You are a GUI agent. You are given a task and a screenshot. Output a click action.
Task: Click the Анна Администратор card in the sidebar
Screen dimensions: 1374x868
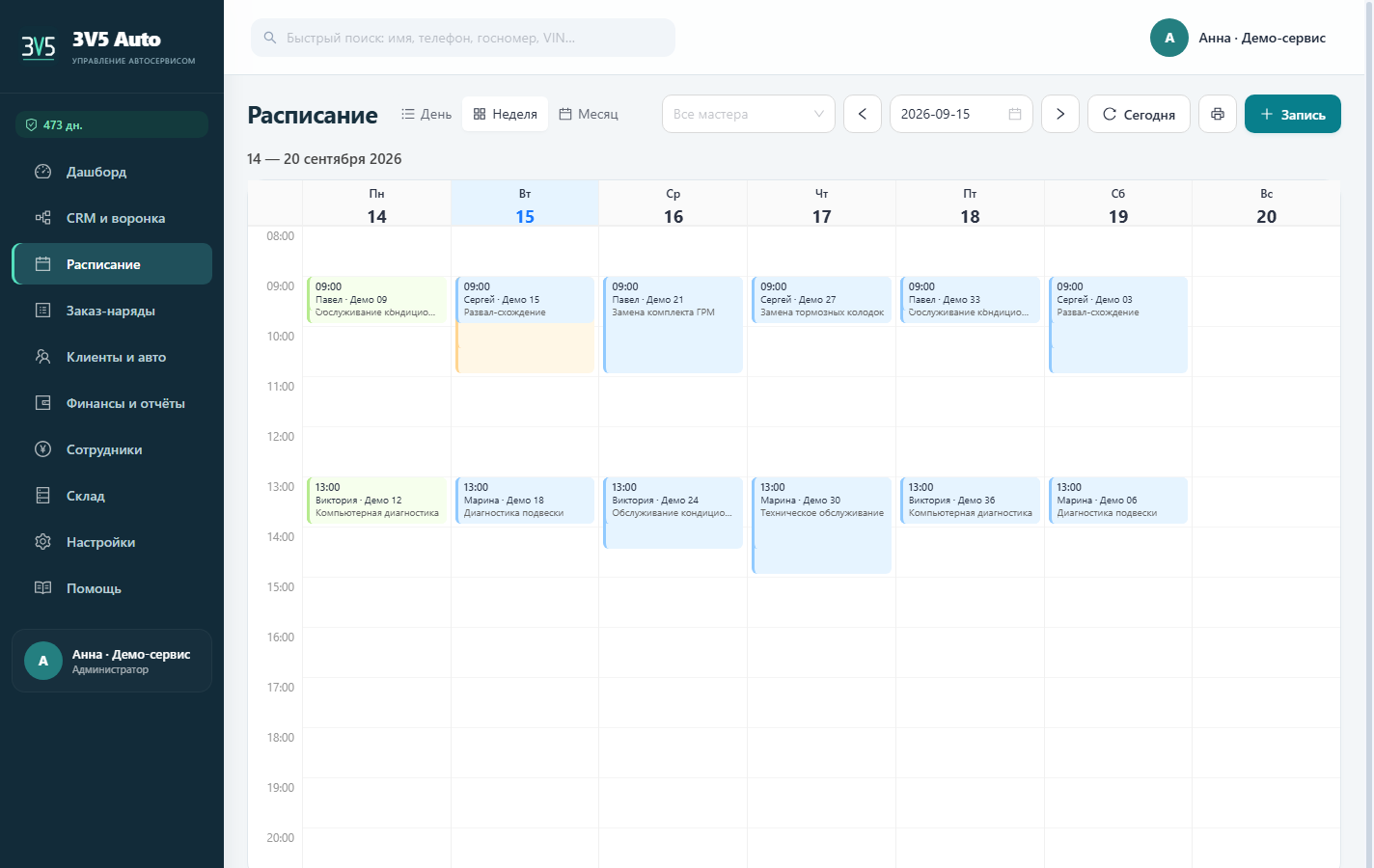point(112,661)
